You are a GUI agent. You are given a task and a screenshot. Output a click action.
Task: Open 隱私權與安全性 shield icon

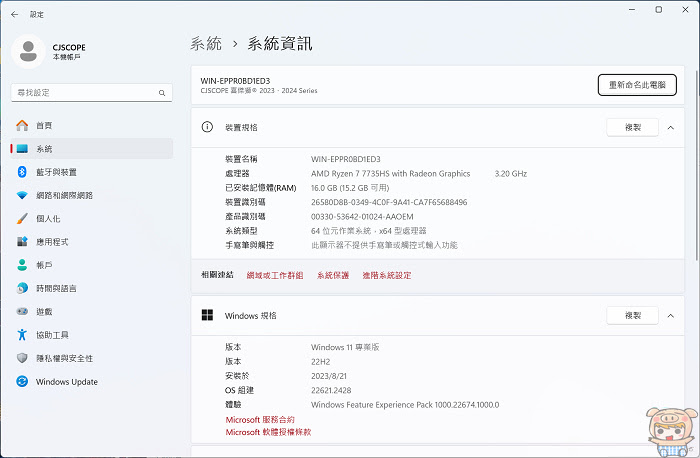pos(22,358)
